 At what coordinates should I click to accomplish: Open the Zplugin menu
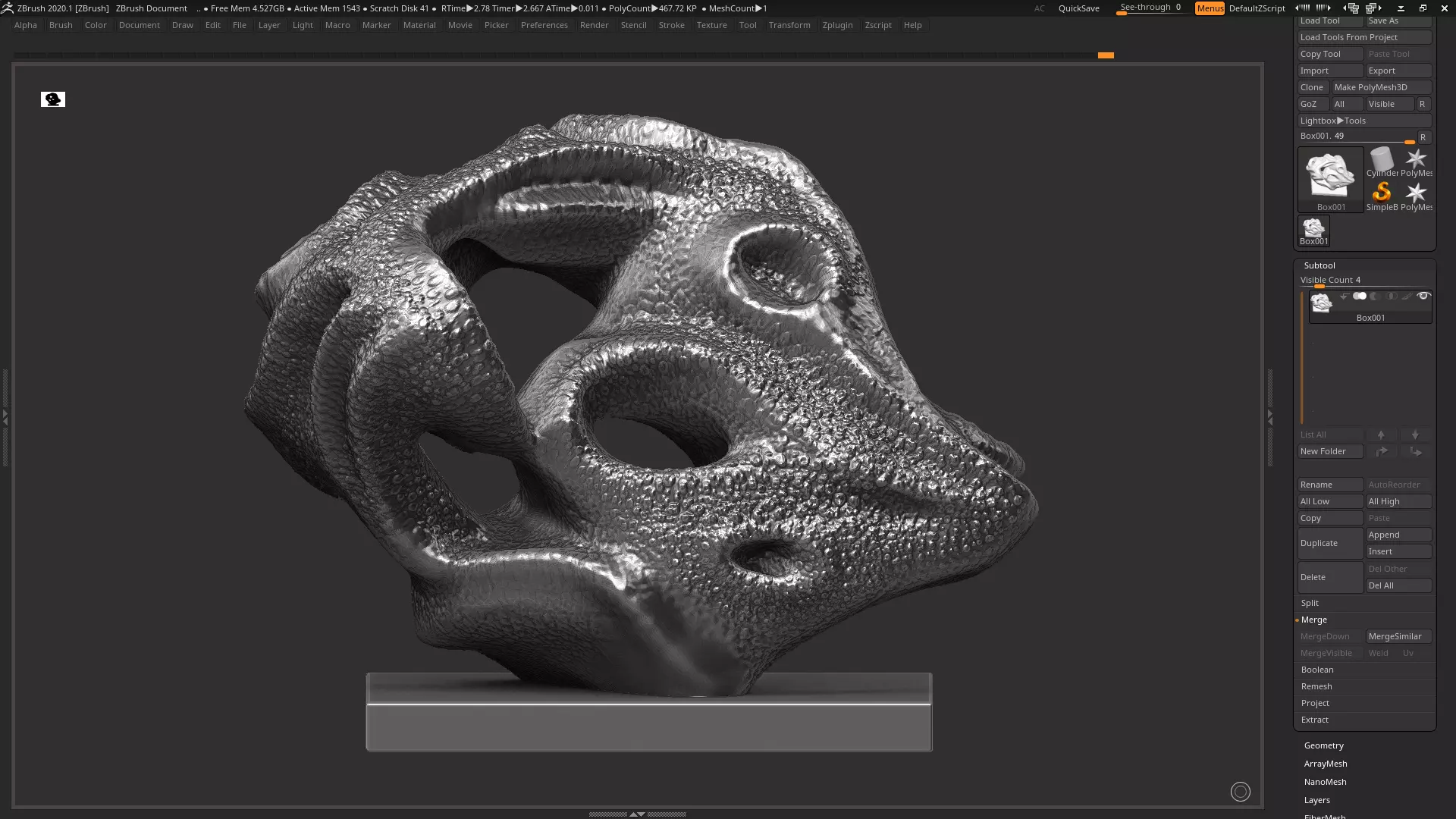837,25
